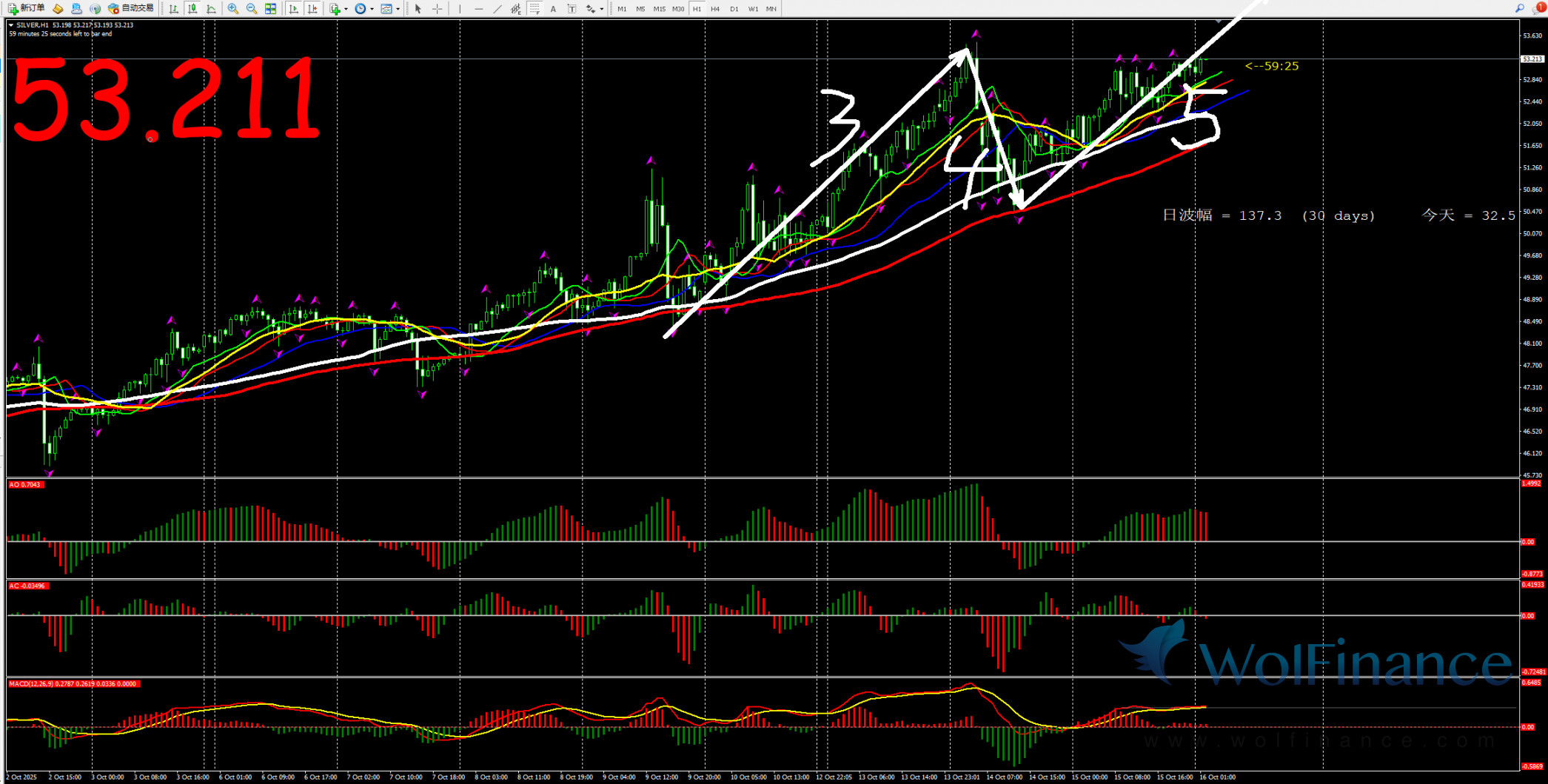The height and width of the screenshot is (784, 1548).
Task: Toggle chart auto scroll
Action: click(x=293, y=9)
